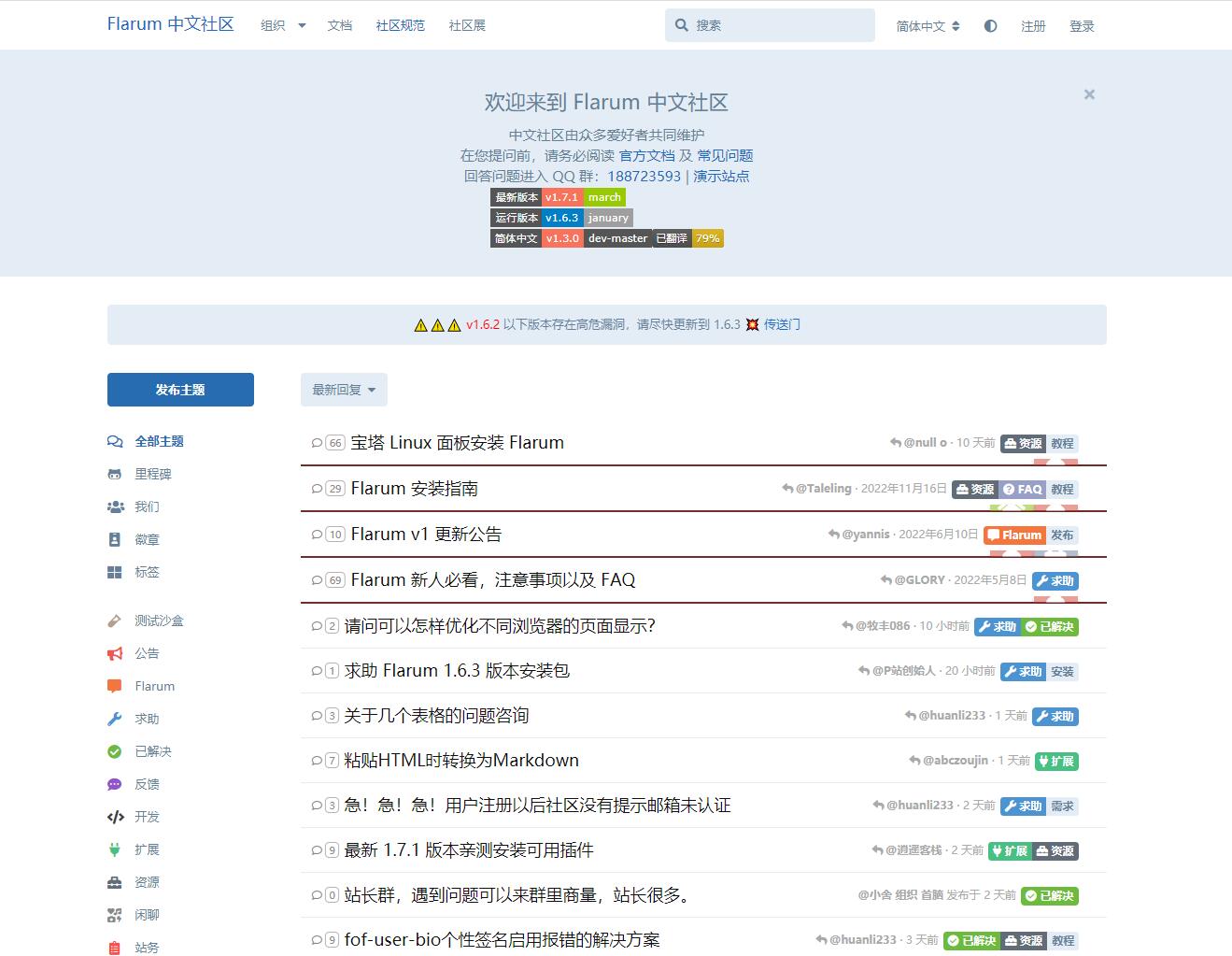Select 测试沙盒 eraser icon
The image size is (1232, 956).
(x=115, y=621)
